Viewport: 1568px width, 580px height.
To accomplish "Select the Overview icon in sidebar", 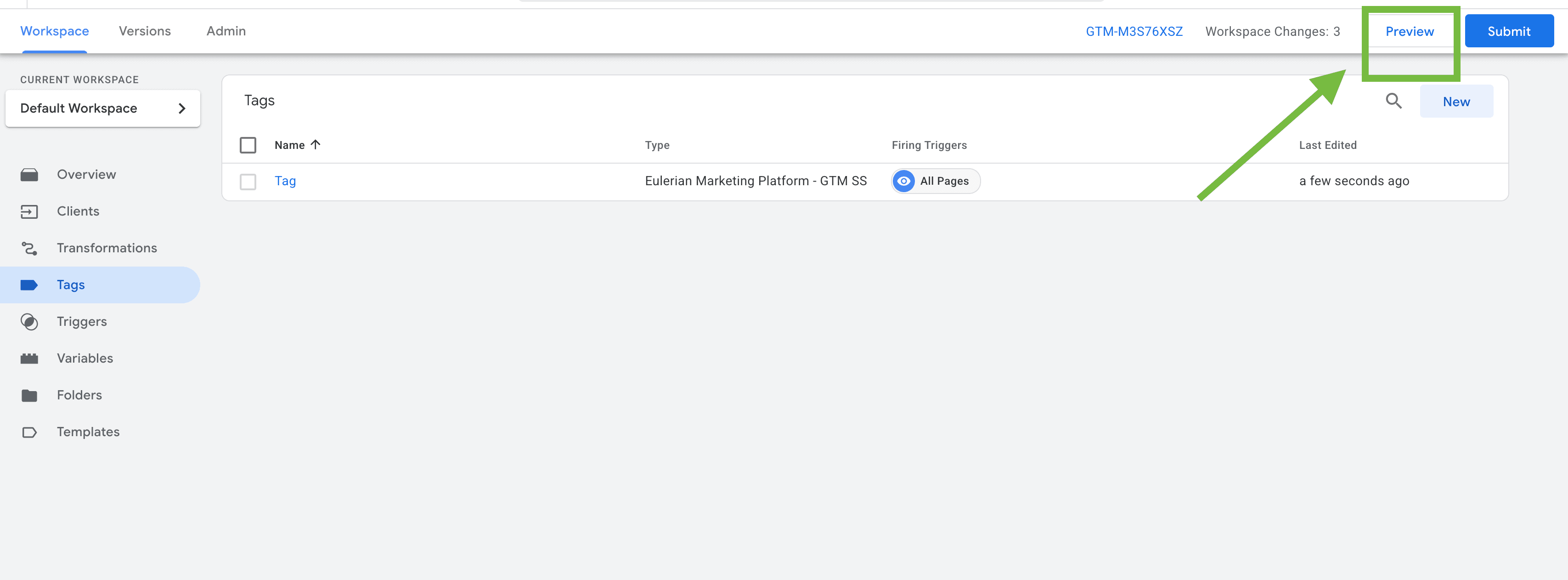I will pyautogui.click(x=30, y=174).
